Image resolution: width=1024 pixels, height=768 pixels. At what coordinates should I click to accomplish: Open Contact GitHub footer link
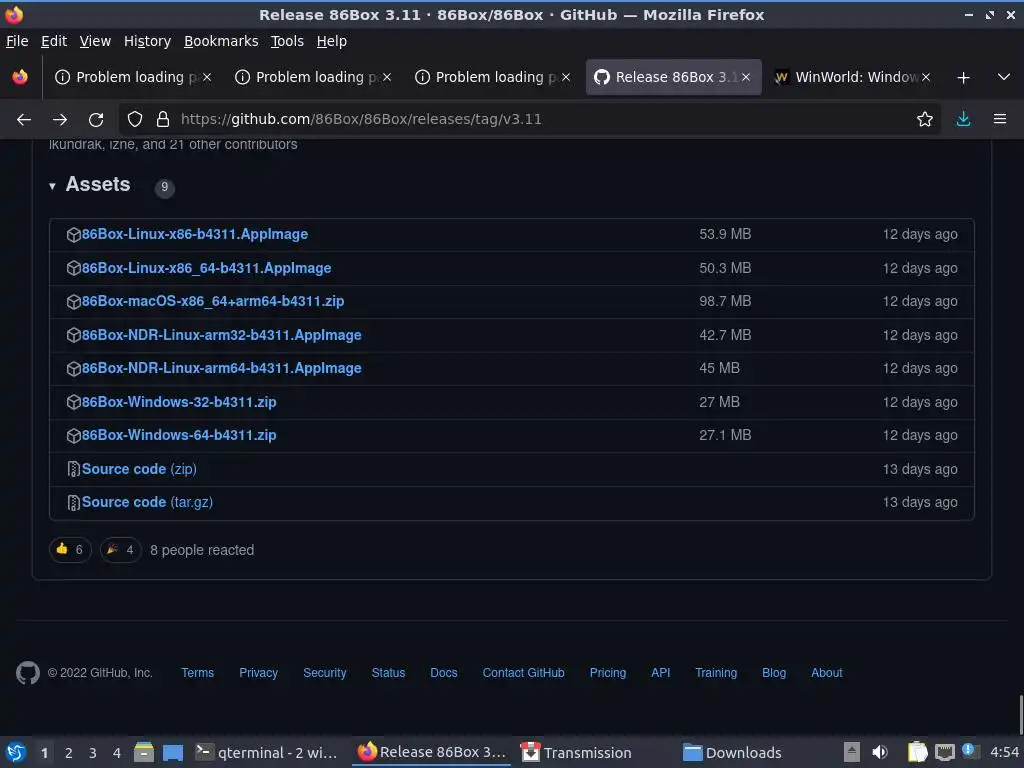523,673
